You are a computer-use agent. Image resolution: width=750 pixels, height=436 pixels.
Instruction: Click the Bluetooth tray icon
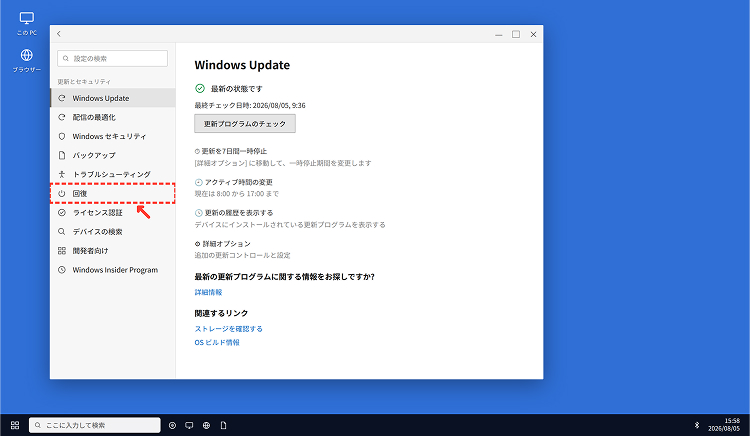point(697,425)
